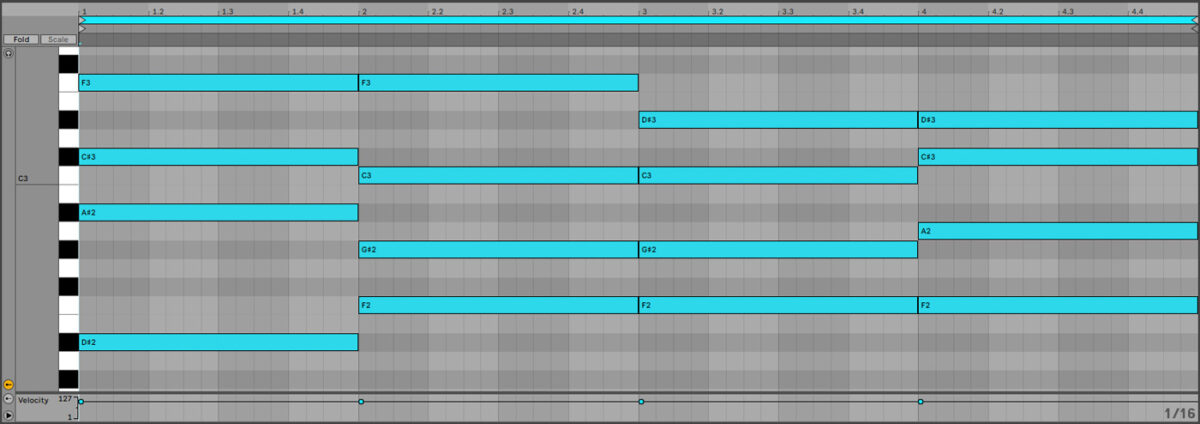Click the F2 white piano key

(68, 305)
